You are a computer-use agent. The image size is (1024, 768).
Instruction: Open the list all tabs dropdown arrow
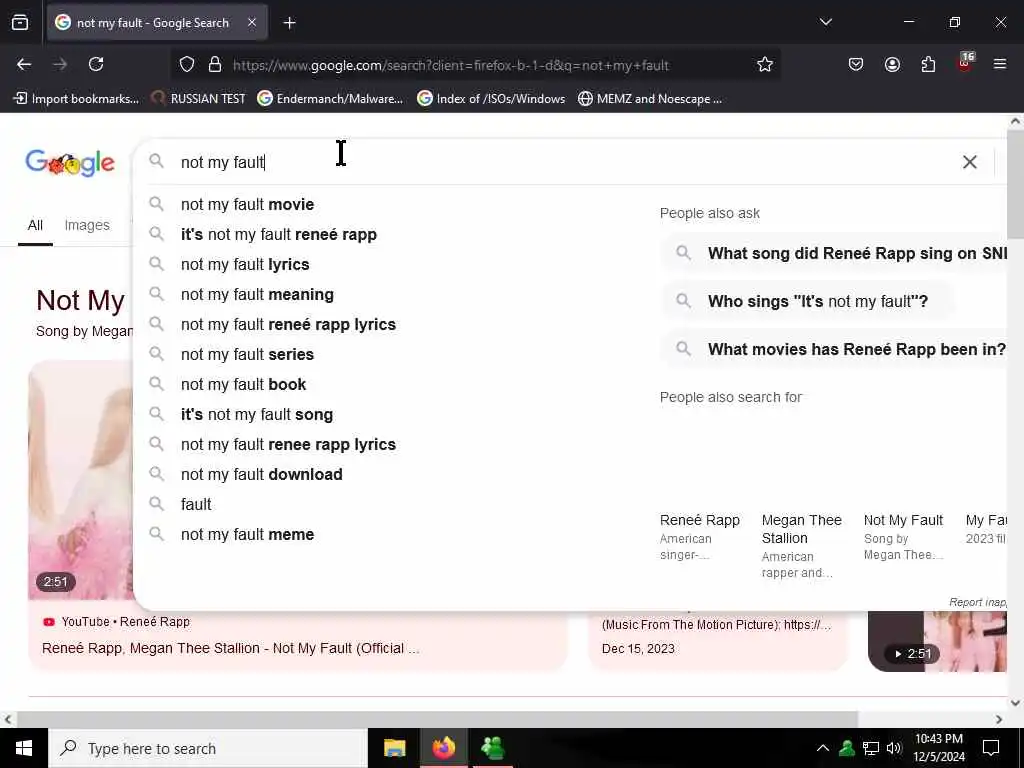pyautogui.click(x=825, y=22)
